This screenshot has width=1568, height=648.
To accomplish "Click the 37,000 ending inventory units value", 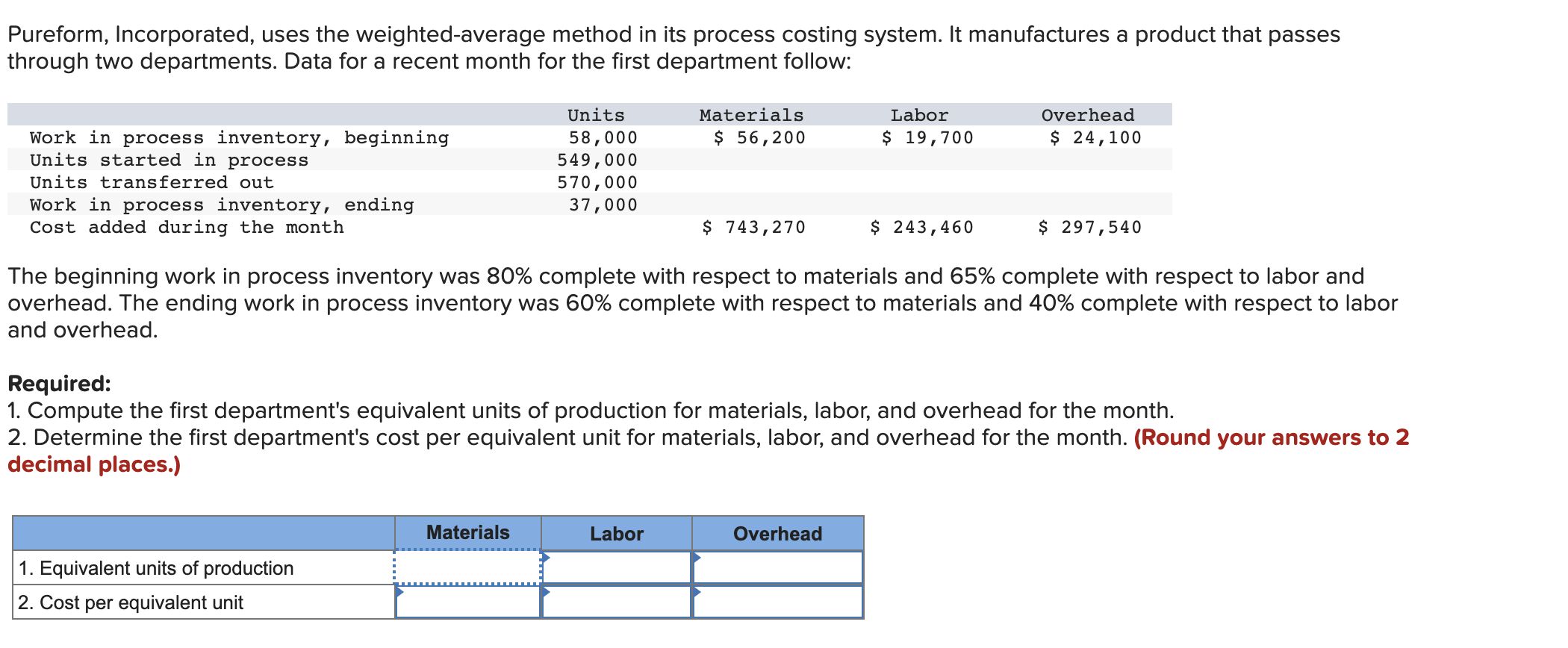I will coord(603,205).
